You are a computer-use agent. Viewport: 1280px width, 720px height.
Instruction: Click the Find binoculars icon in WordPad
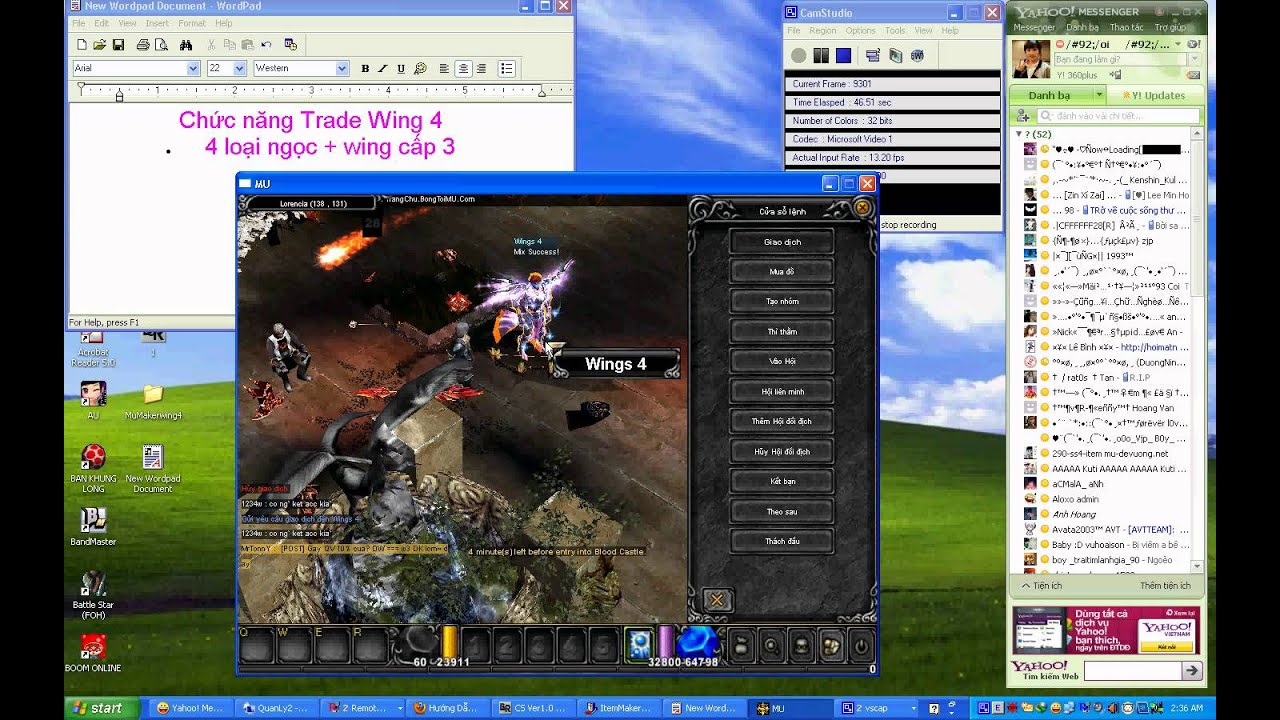pyautogui.click(x=186, y=45)
